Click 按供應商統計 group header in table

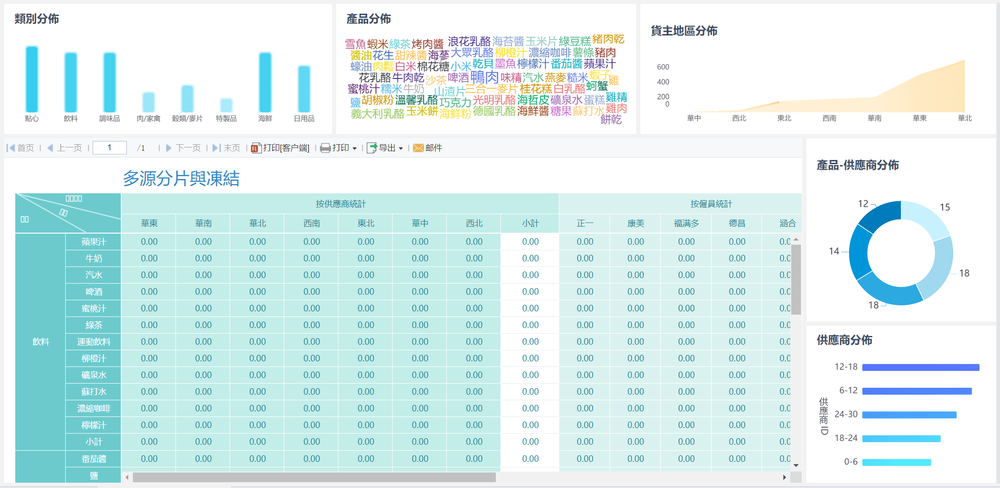click(x=340, y=204)
